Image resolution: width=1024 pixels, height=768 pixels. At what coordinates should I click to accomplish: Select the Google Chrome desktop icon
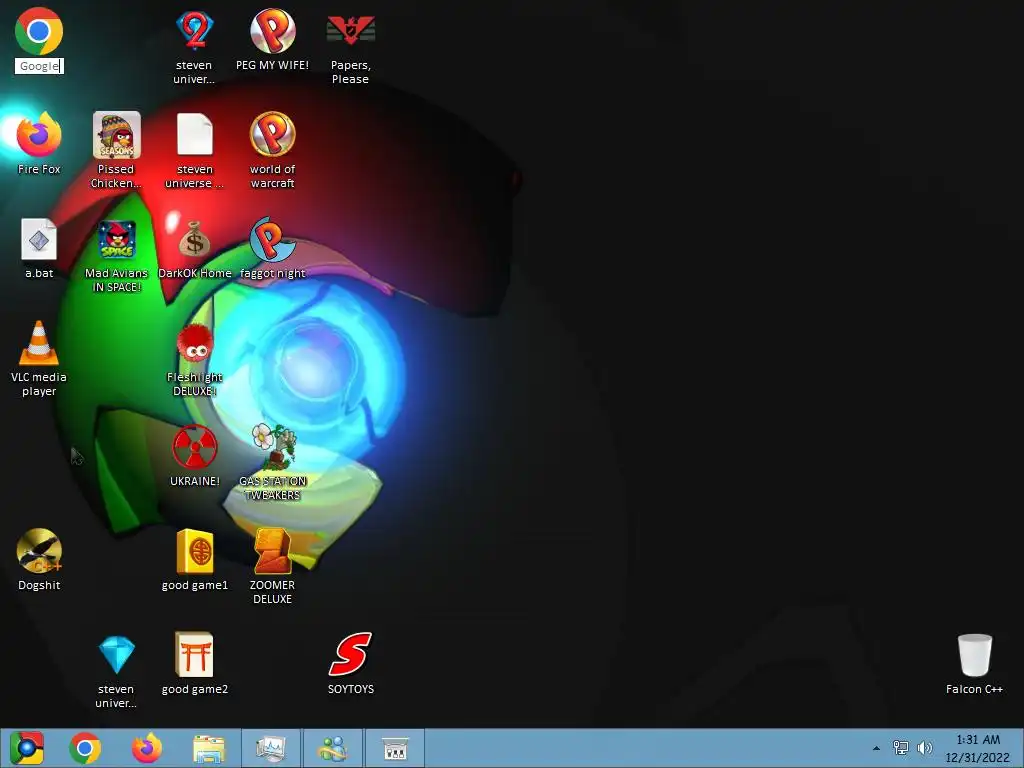pos(39,31)
